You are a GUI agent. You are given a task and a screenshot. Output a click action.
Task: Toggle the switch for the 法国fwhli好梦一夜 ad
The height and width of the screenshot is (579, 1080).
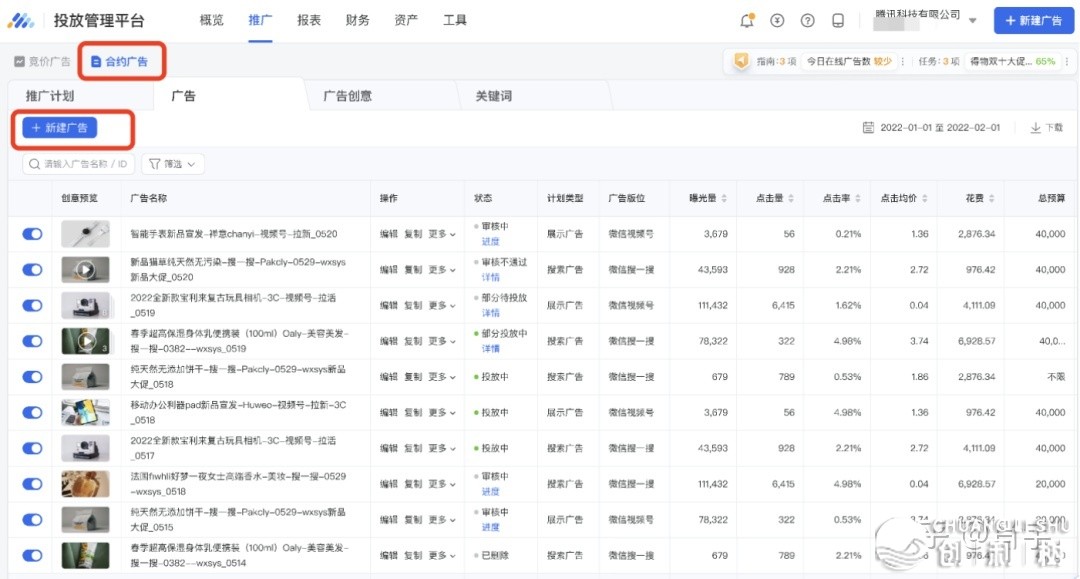pos(32,484)
